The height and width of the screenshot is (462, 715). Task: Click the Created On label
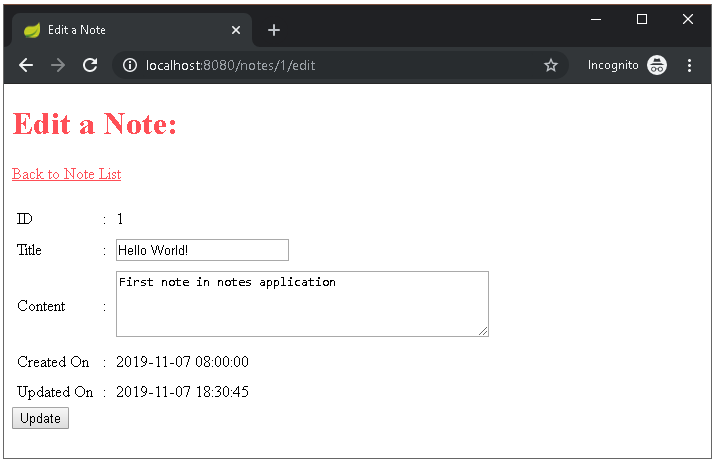tap(53, 362)
